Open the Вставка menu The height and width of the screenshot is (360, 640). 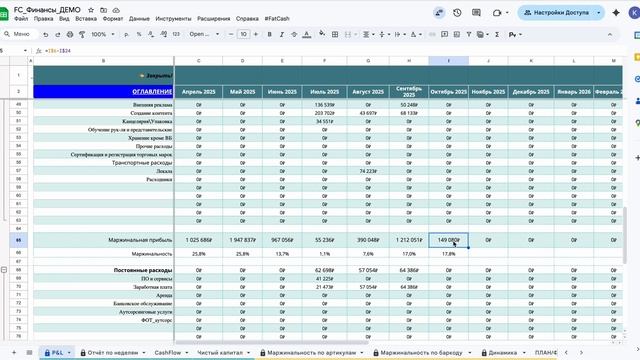pyautogui.click(x=86, y=19)
